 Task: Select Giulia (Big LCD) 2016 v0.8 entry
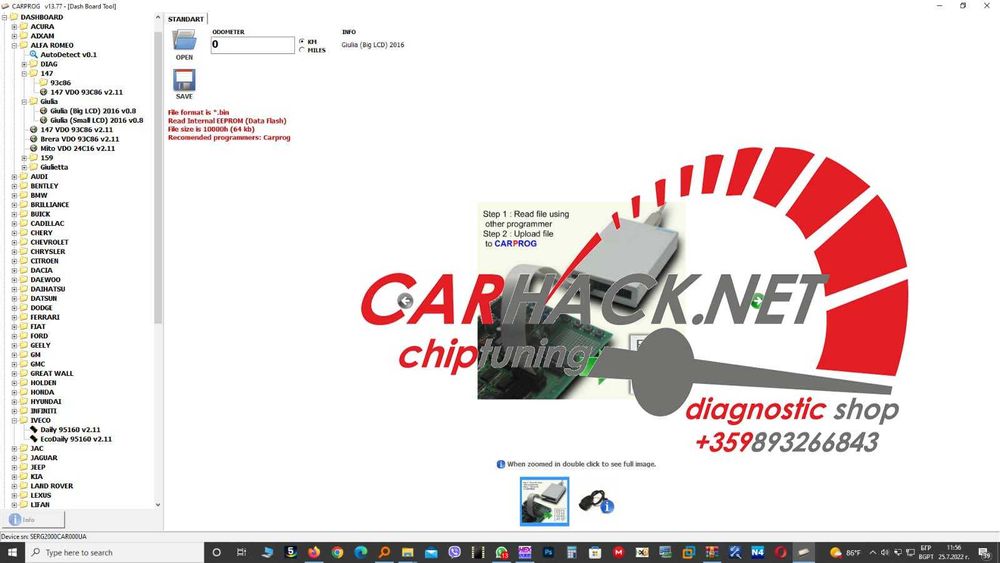(x=93, y=111)
